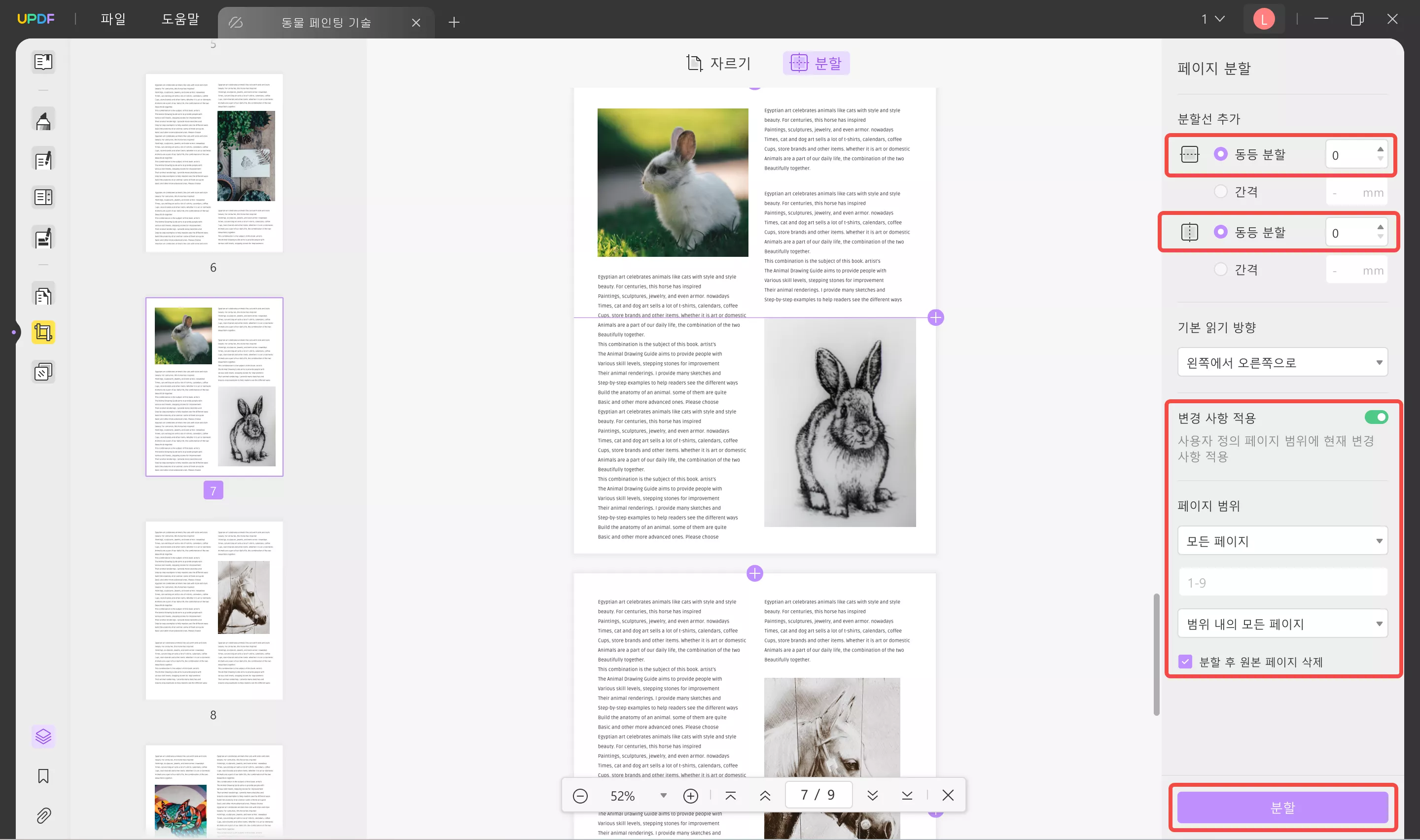Open the Layers icon at the sidebar bottom
The width and height of the screenshot is (1420, 840).
point(43,736)
